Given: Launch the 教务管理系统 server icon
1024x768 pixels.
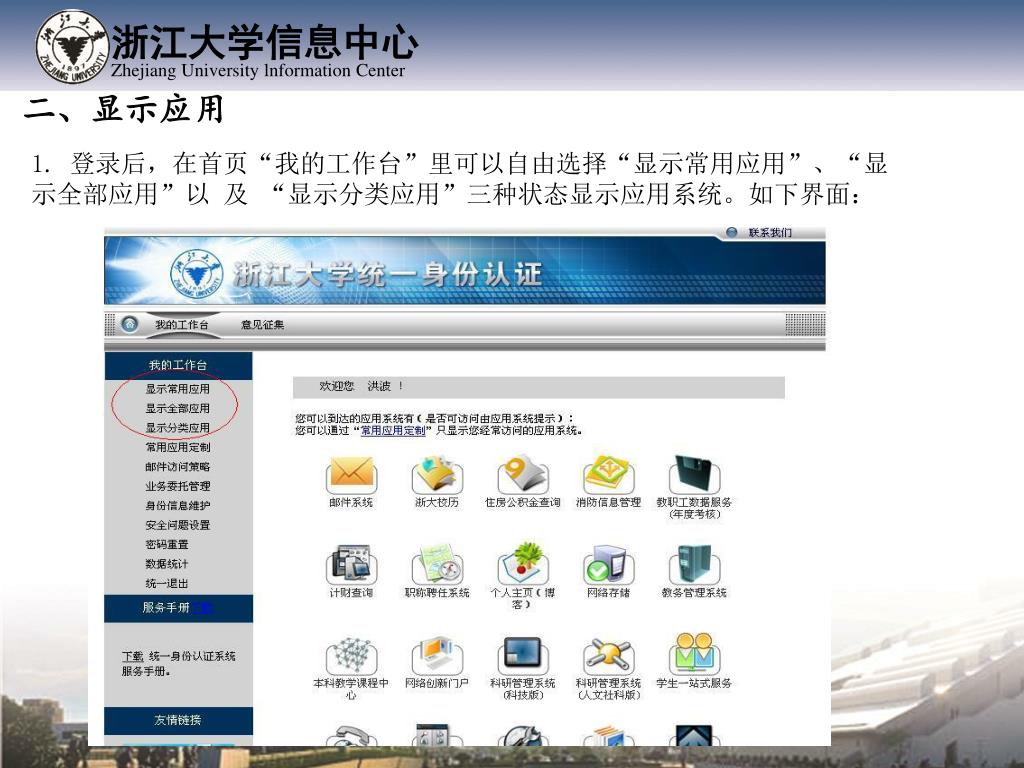Looking at the screenshot, I should pyautogui.click(x=694, y=564).
